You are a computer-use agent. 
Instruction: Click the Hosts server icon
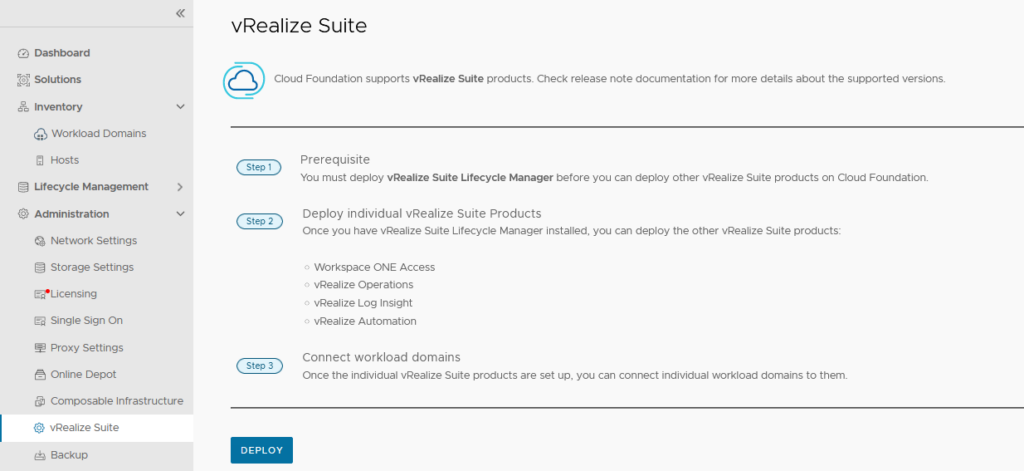pos(40,160)
